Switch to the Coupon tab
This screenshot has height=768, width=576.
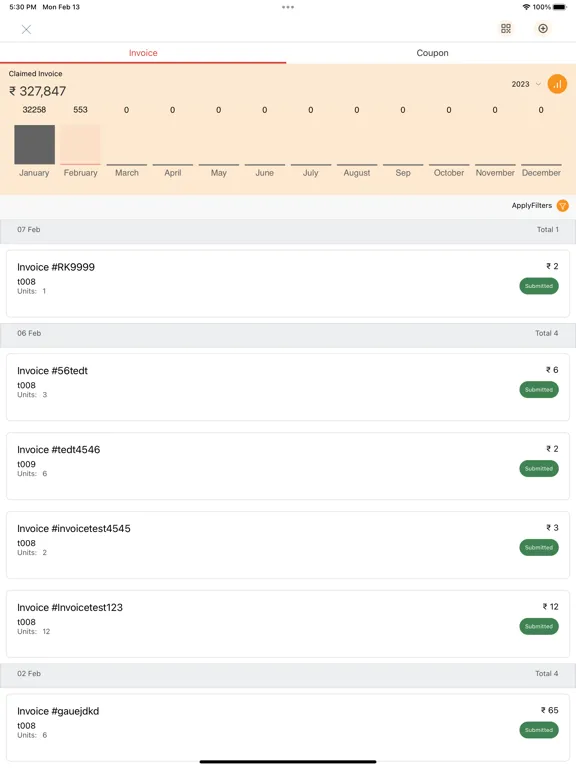pyautogui.click(x=432, y=53)
